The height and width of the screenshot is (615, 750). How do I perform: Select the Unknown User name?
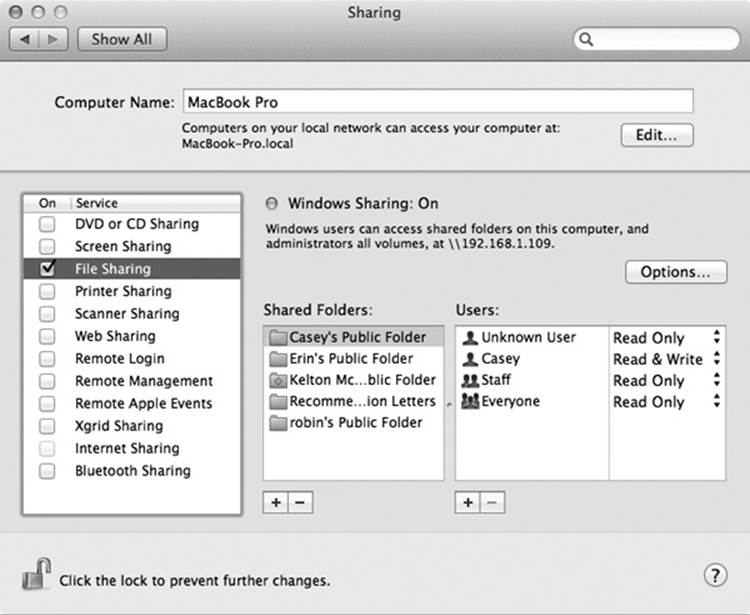click(529, 338)
